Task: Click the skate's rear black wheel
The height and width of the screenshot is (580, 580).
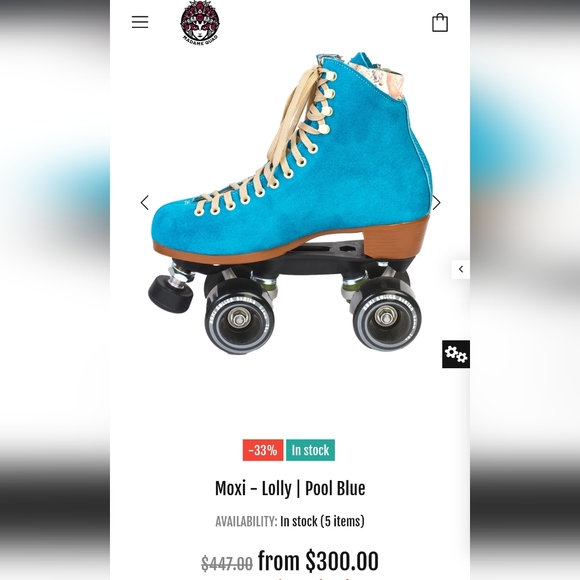Action: (x=385, y=314)
